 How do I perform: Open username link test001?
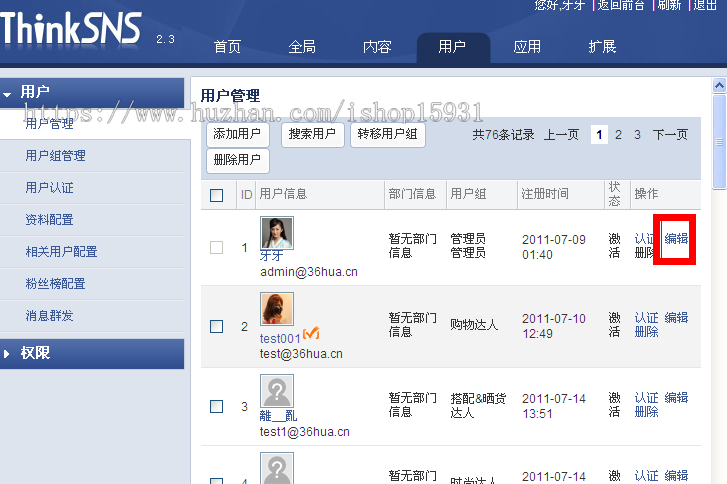click(x=280, y=339)
